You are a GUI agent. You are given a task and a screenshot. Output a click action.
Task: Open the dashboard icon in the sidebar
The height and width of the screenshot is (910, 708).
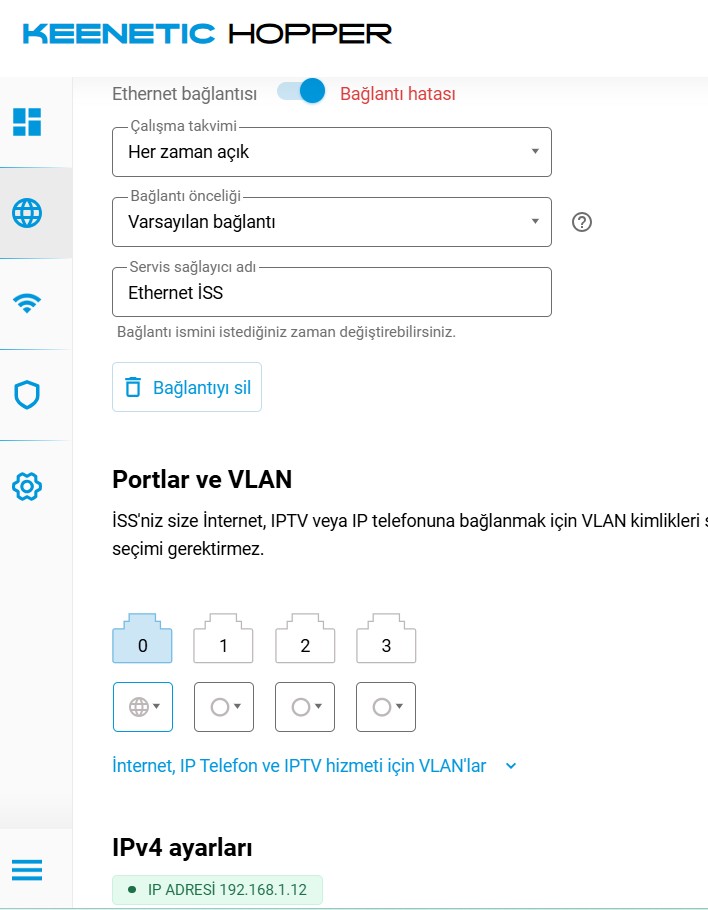(27, 122)
